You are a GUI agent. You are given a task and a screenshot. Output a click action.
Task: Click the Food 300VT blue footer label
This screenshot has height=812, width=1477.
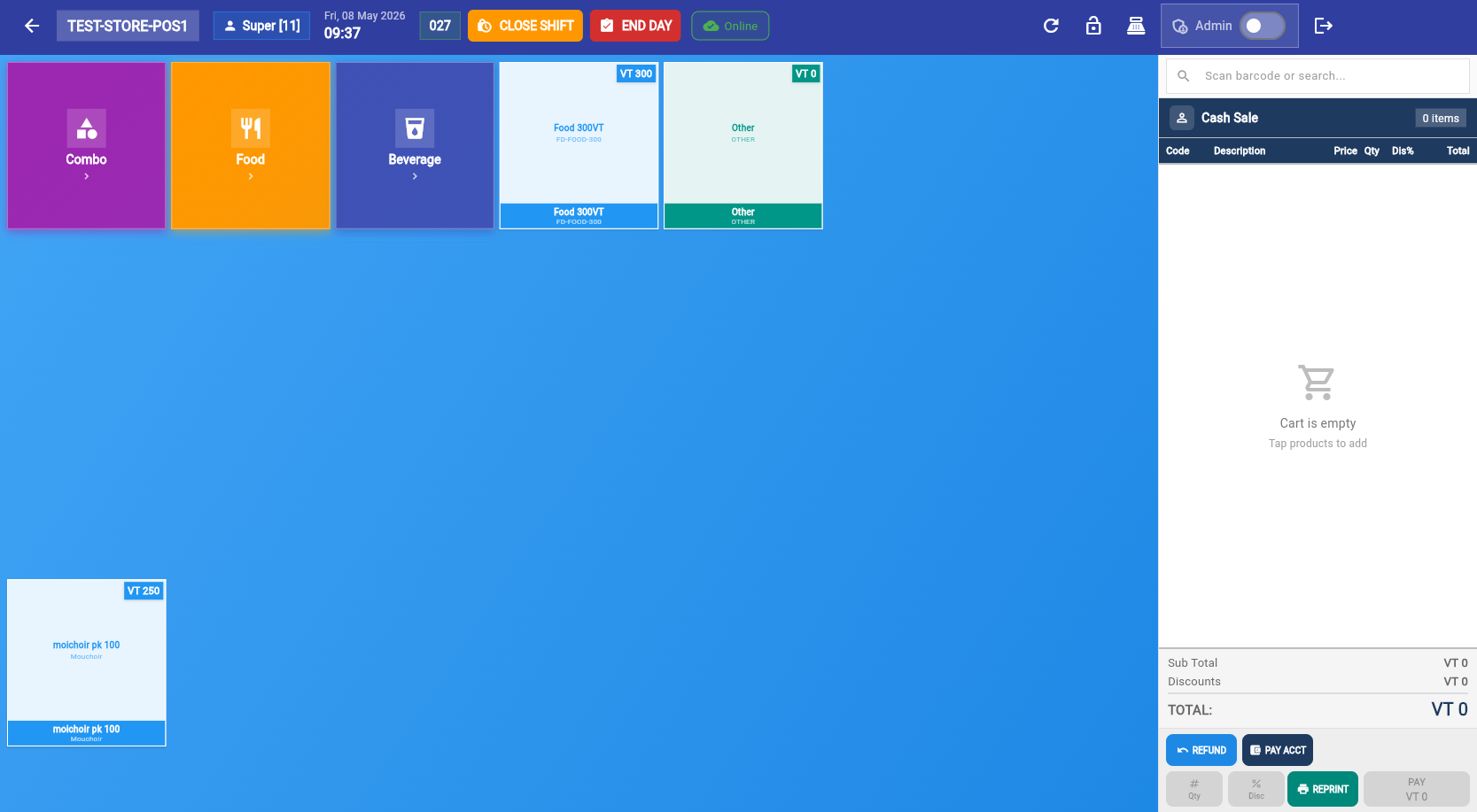click(579, 216)
